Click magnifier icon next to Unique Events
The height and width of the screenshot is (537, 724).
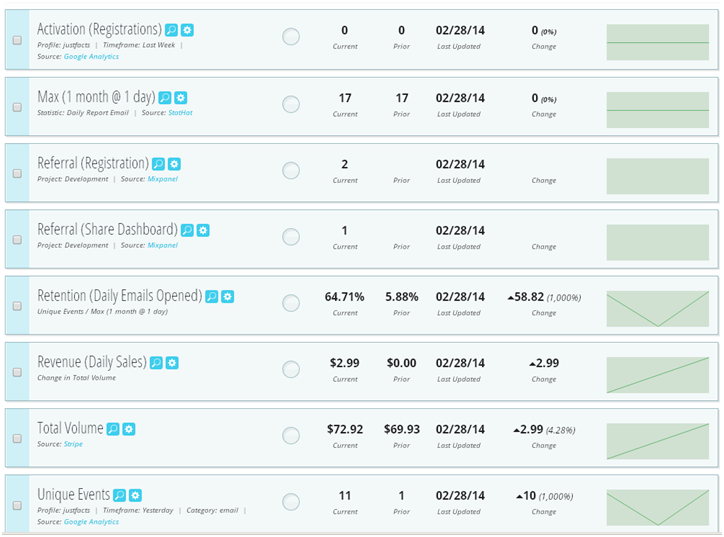tap(120, 495)
